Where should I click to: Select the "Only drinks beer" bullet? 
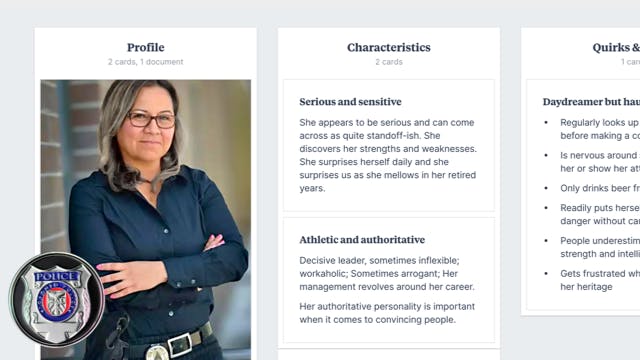coord(600,188)
